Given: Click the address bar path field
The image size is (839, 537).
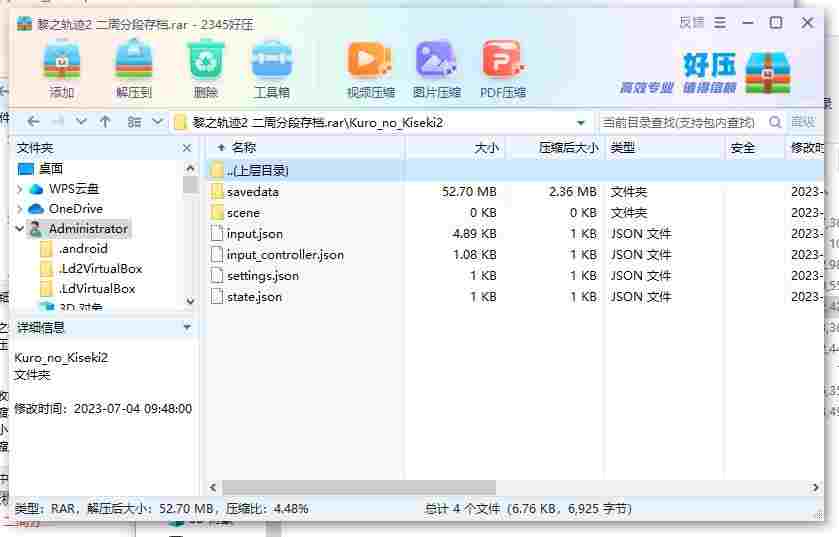Looking at the screenshot, I should pyautogui.click(x=375, y=123).
